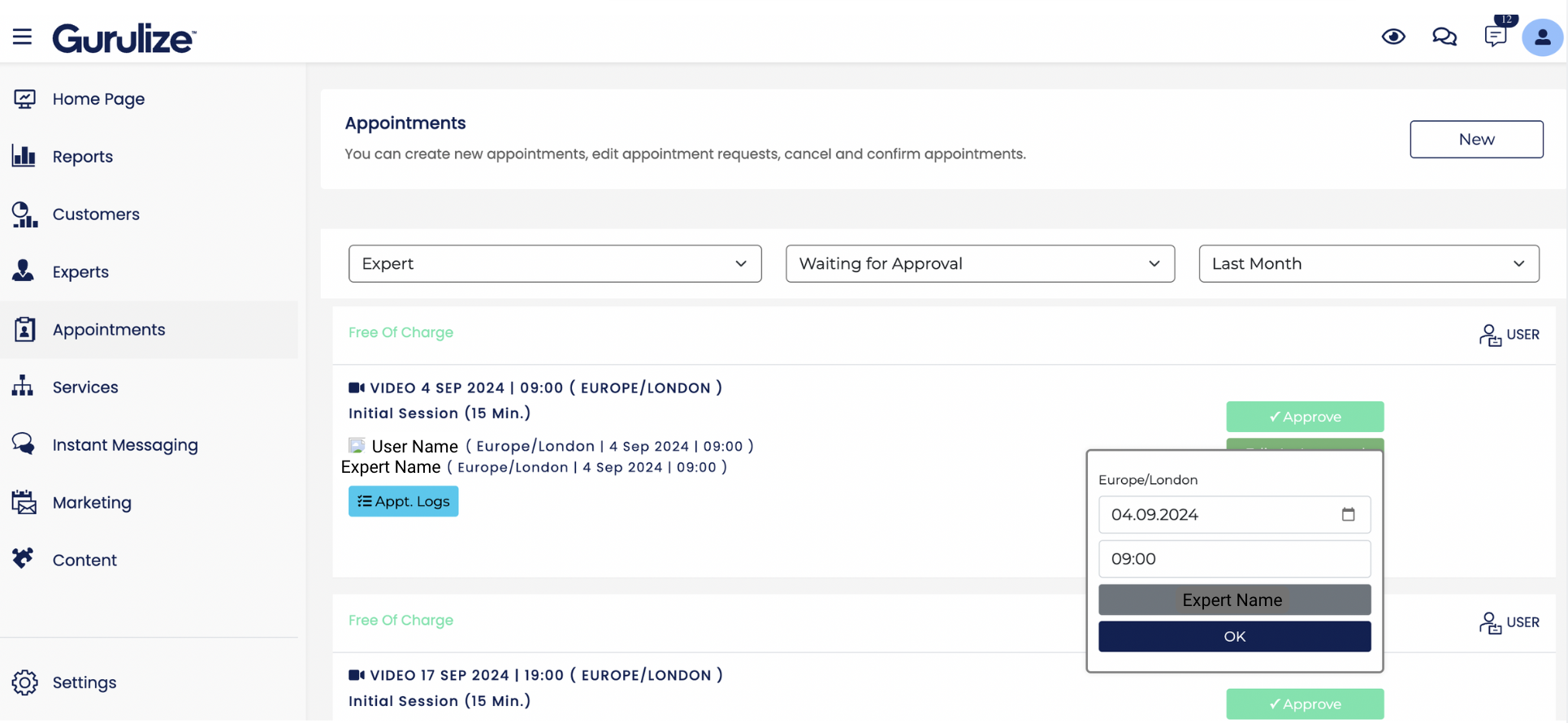Open the calendar picker in date field
1568x723 pixels.
coord(1349,514)
